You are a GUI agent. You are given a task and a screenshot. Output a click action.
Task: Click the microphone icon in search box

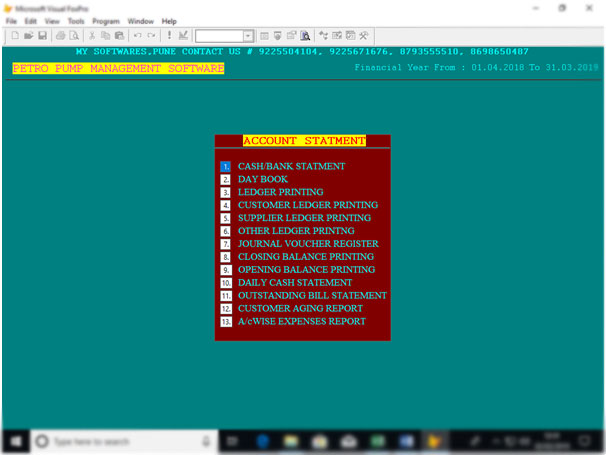206,441
